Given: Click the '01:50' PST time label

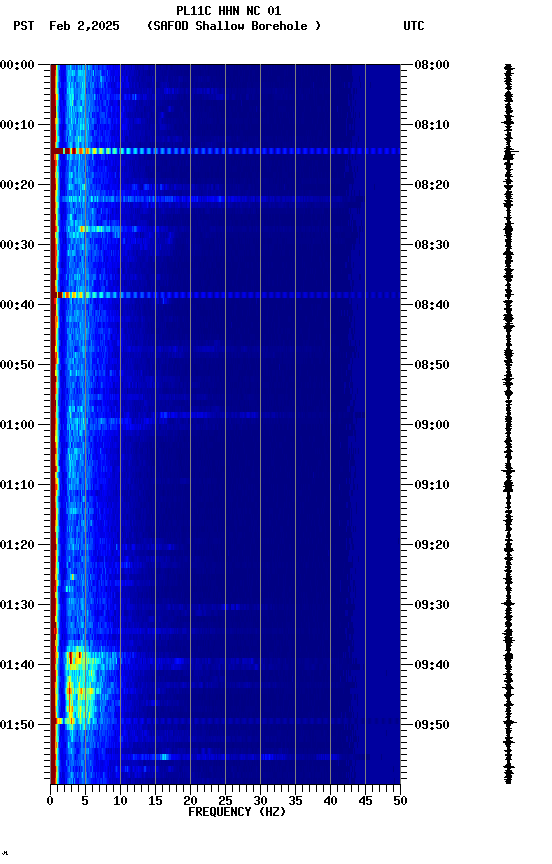Looking at the screenshot, I should (17, 725).
